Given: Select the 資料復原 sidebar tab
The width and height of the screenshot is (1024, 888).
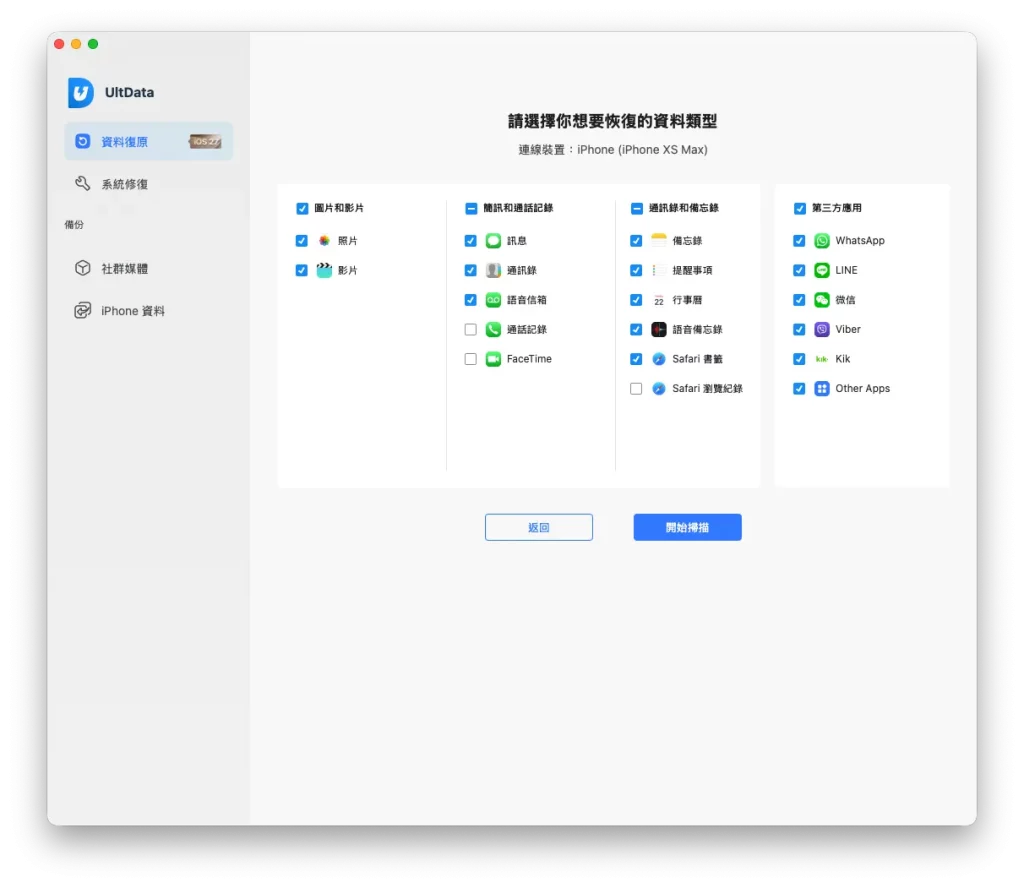Looking at the screenshot, I should (149, 141).
